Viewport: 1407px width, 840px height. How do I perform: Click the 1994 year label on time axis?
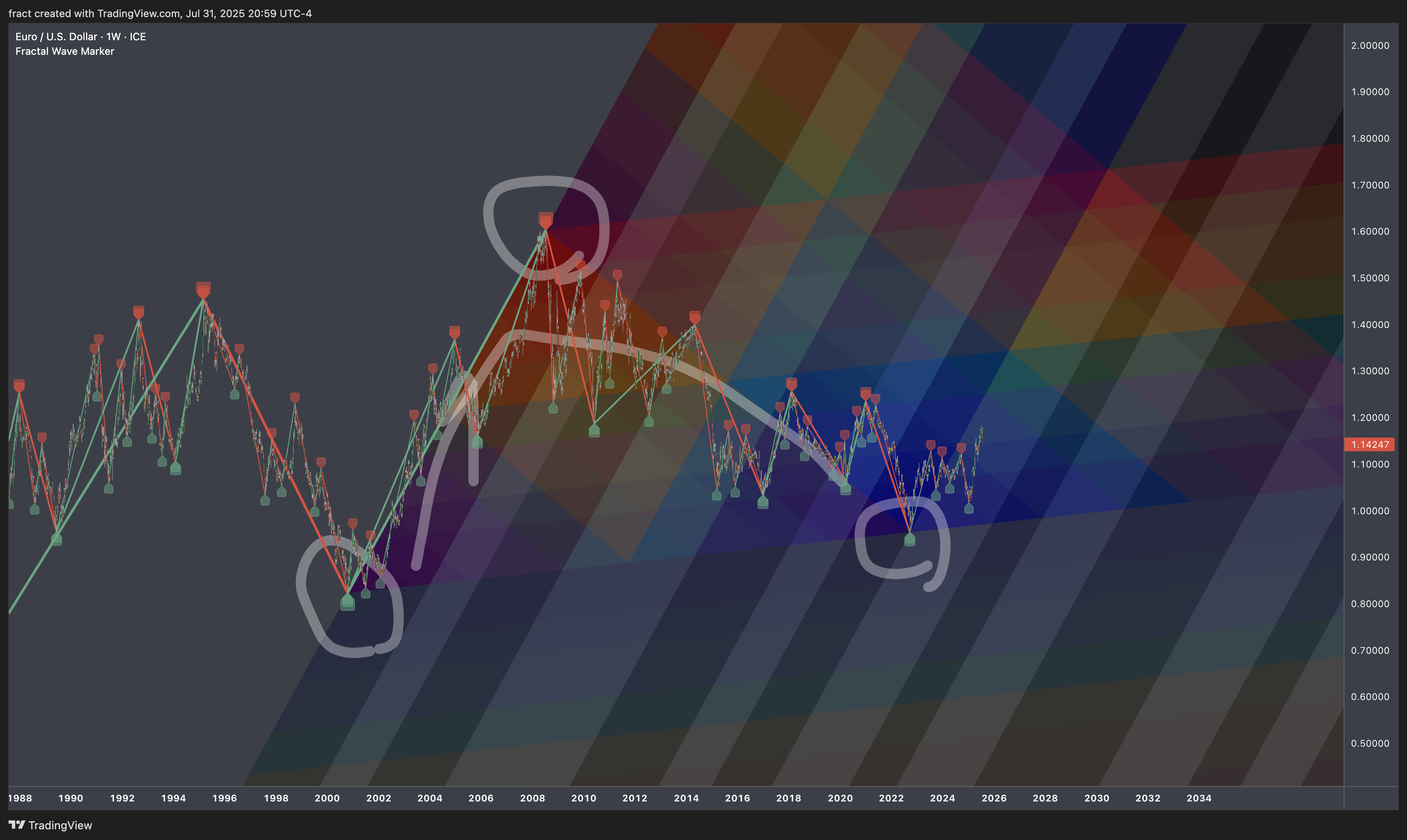[173, 798]
